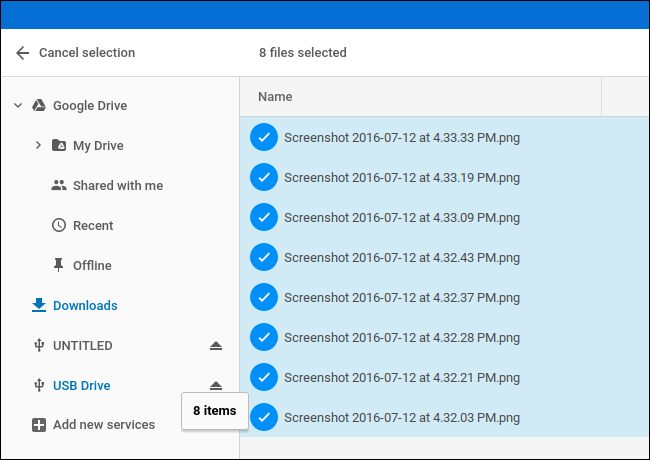
Task: Uncheck Screenshot at 4.33.33 PM file
Action: coord(263,137)
